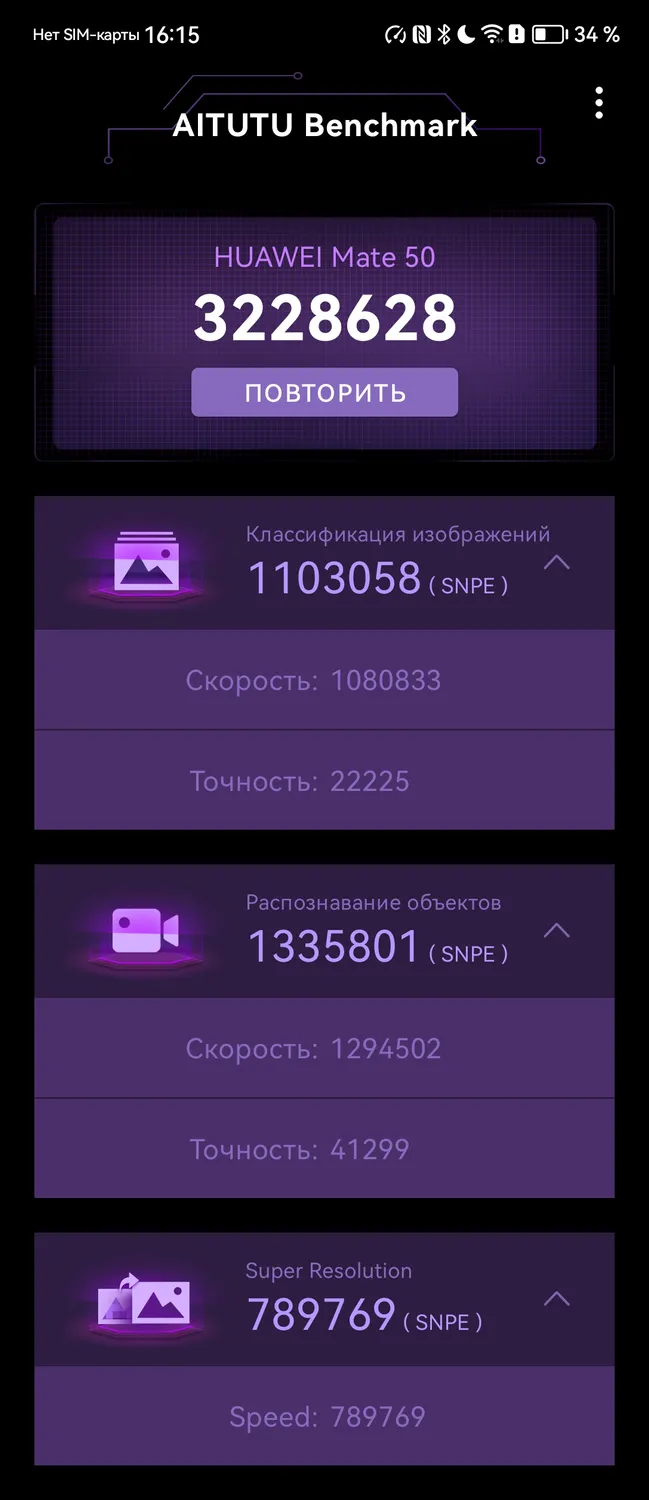Tap the Bluetooth status bar icon
The image size is (649, 1500).
tap(444, 34)
